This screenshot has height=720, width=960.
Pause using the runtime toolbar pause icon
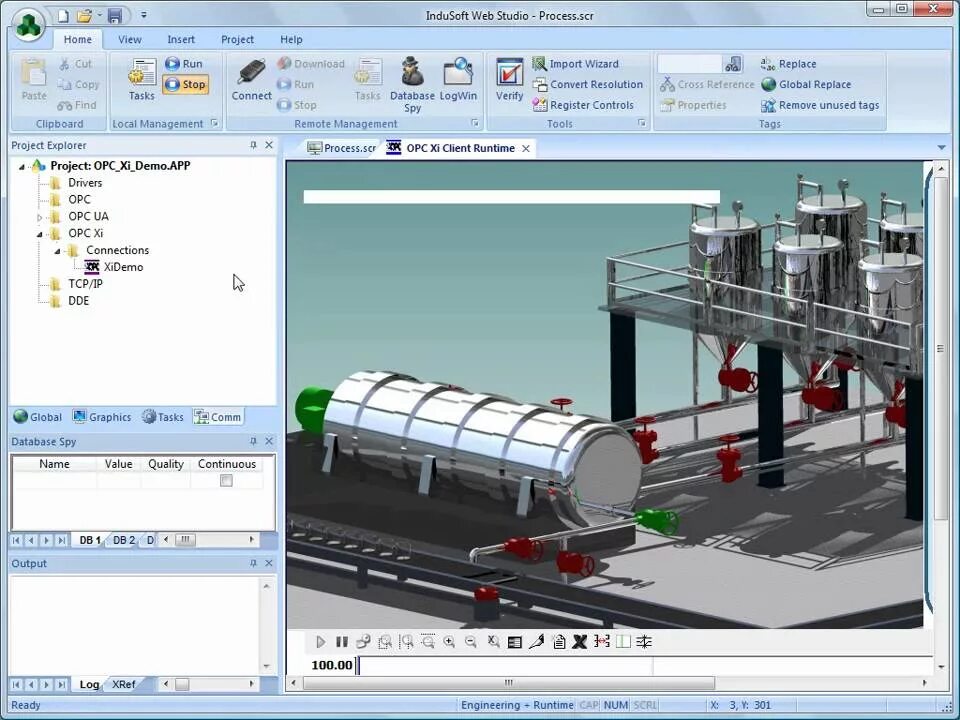point(342,642)
